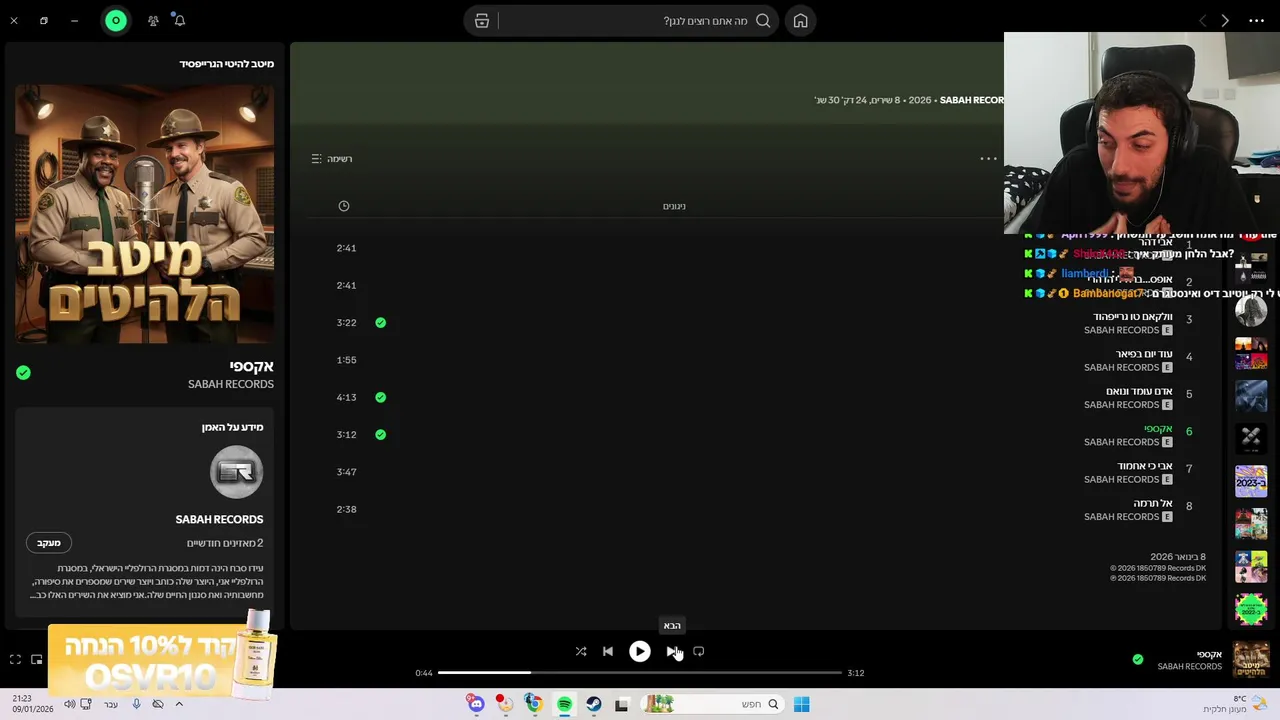This screenshot has height=720, width=1280.
Task: Click now-playing bar album thumbnail
Action: (1251, 660)
